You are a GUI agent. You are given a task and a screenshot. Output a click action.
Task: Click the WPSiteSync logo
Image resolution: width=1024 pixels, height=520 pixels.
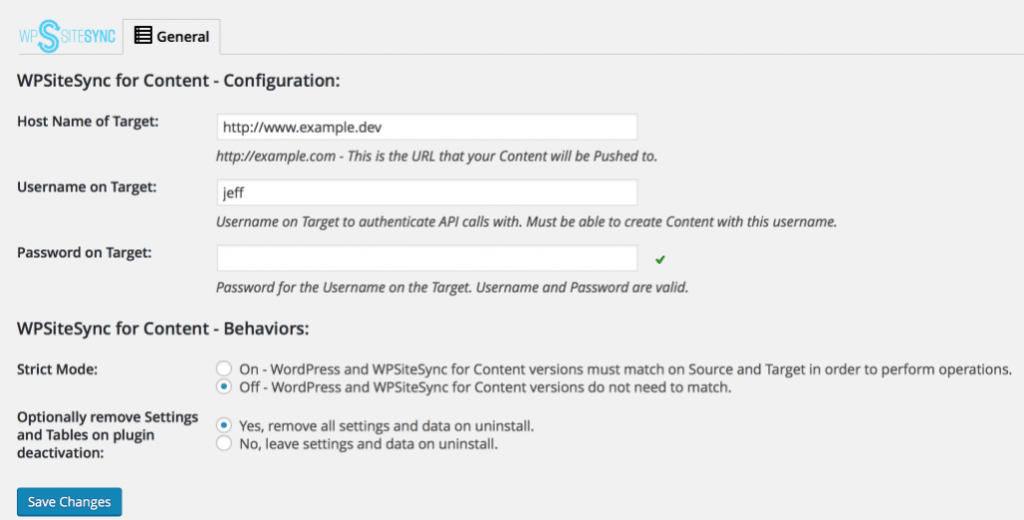click(x=67, y=36)
